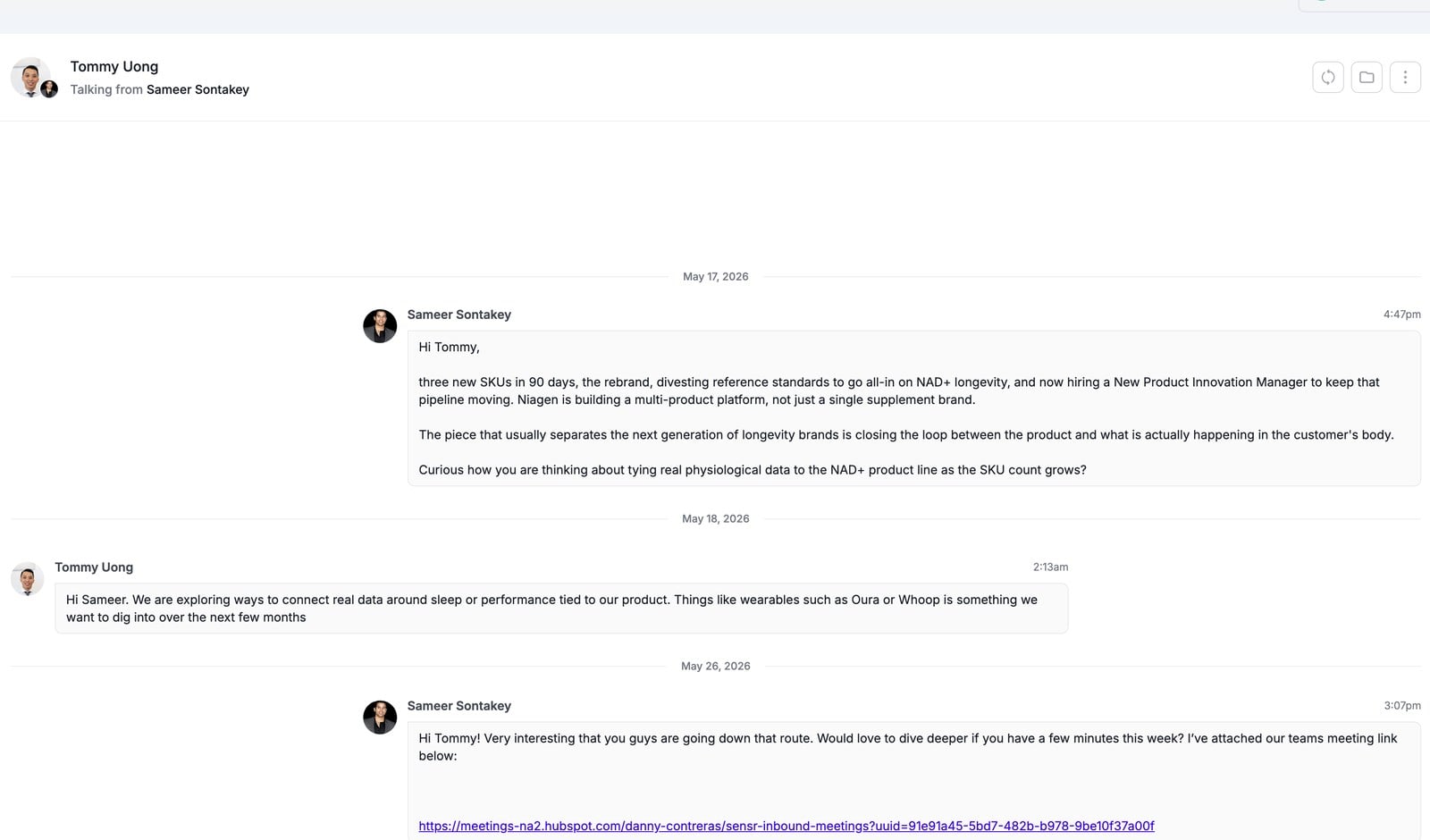Image resolution: width=1430 pixels, height=840 pixels.
Task: Click 'Hi Tommy,' greeting text
Action: coord(449,347)
